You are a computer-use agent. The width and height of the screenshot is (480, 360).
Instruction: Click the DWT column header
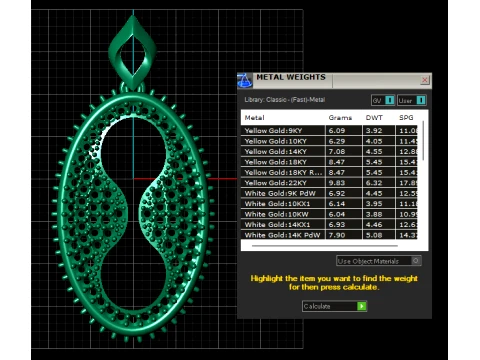[x=374, y=118]
